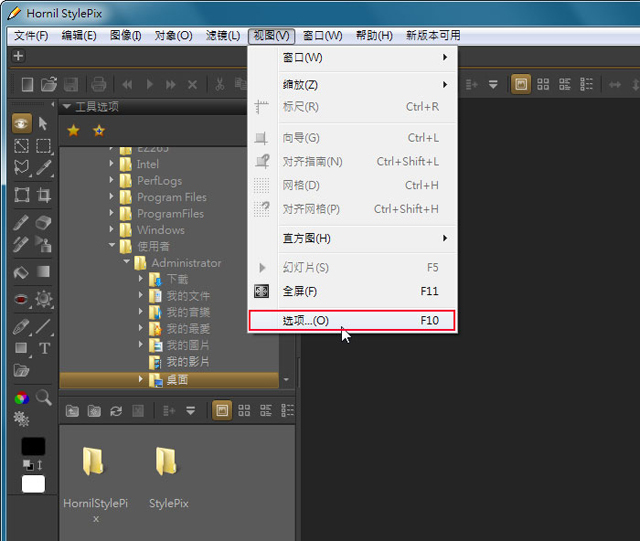Open the HornilStylePix folder thumbnail
Image resolution: width=640 pixels, height=541 pixels.
(96, 484)
